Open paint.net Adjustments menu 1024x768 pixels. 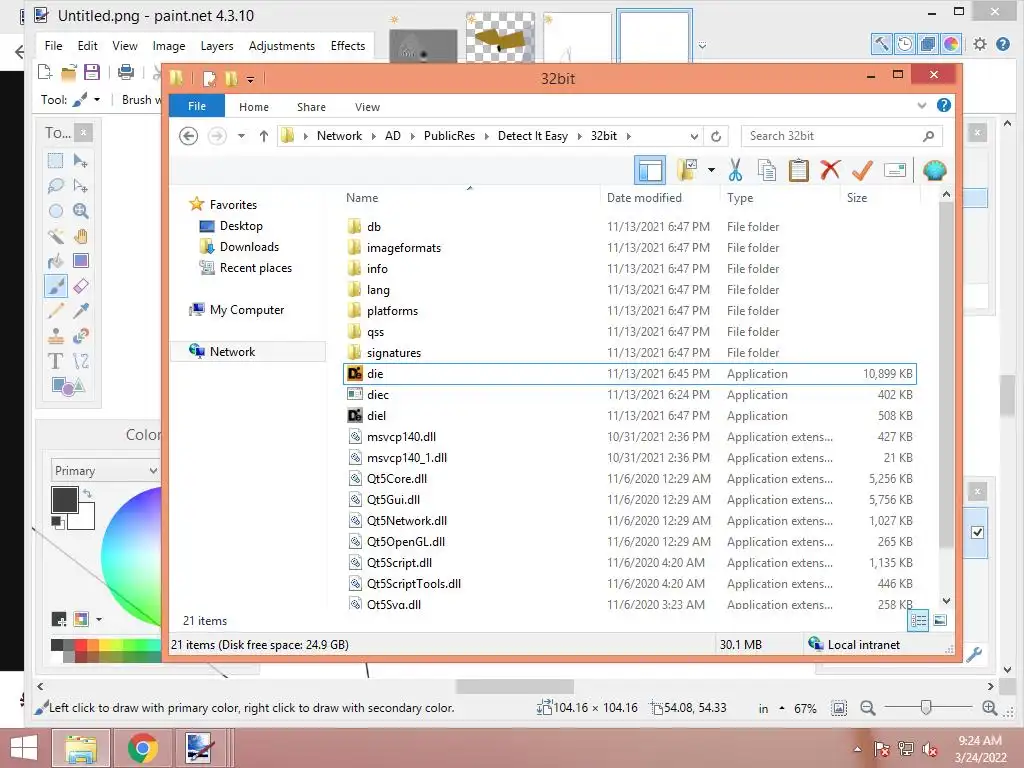(281, 46)
